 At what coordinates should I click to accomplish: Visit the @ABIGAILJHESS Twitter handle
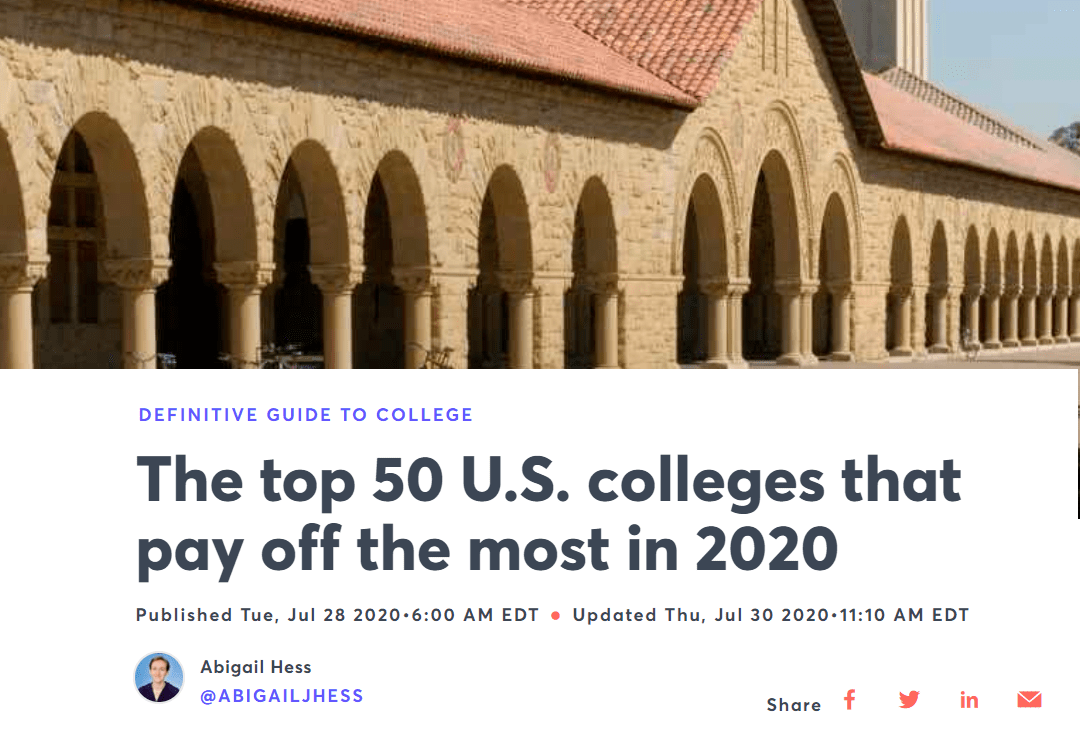pos(281,695)
